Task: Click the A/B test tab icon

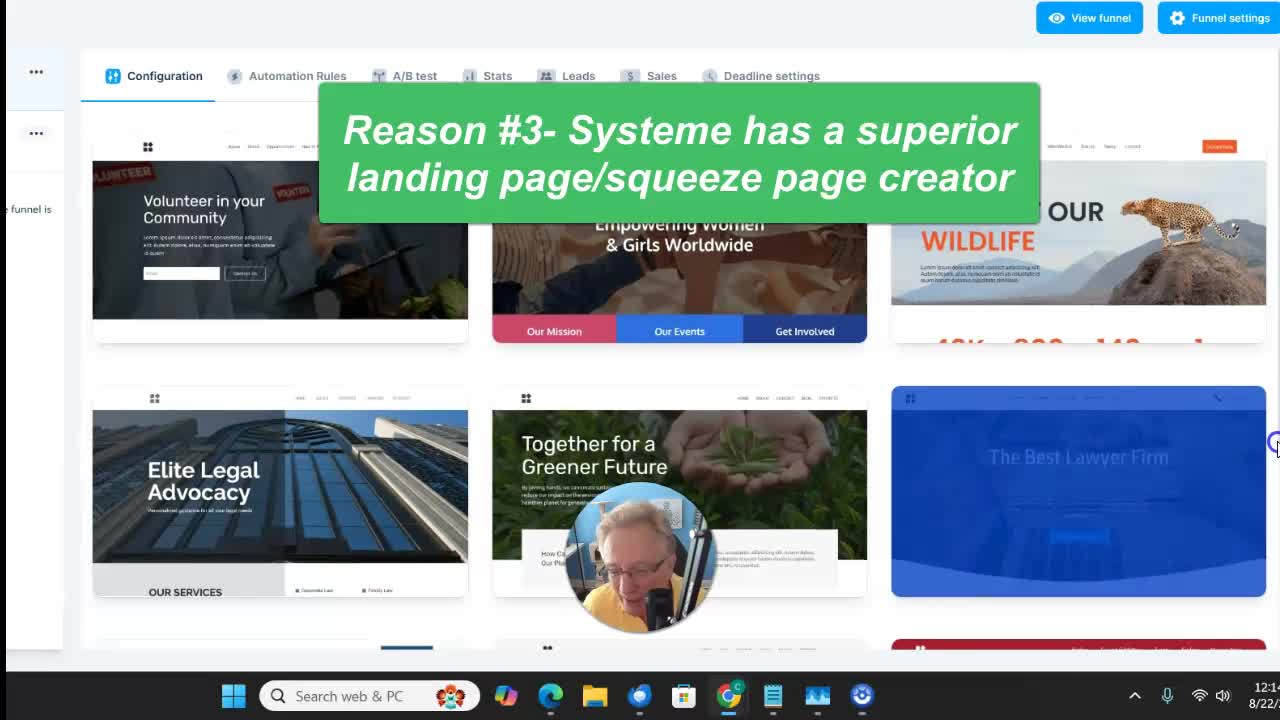Action: click(x=379, y=76)
